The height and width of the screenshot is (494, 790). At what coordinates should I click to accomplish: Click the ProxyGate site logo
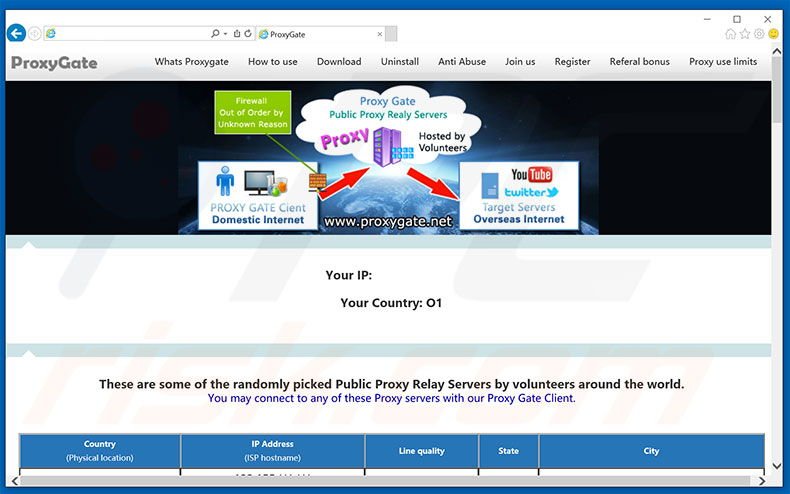[54, 63]
